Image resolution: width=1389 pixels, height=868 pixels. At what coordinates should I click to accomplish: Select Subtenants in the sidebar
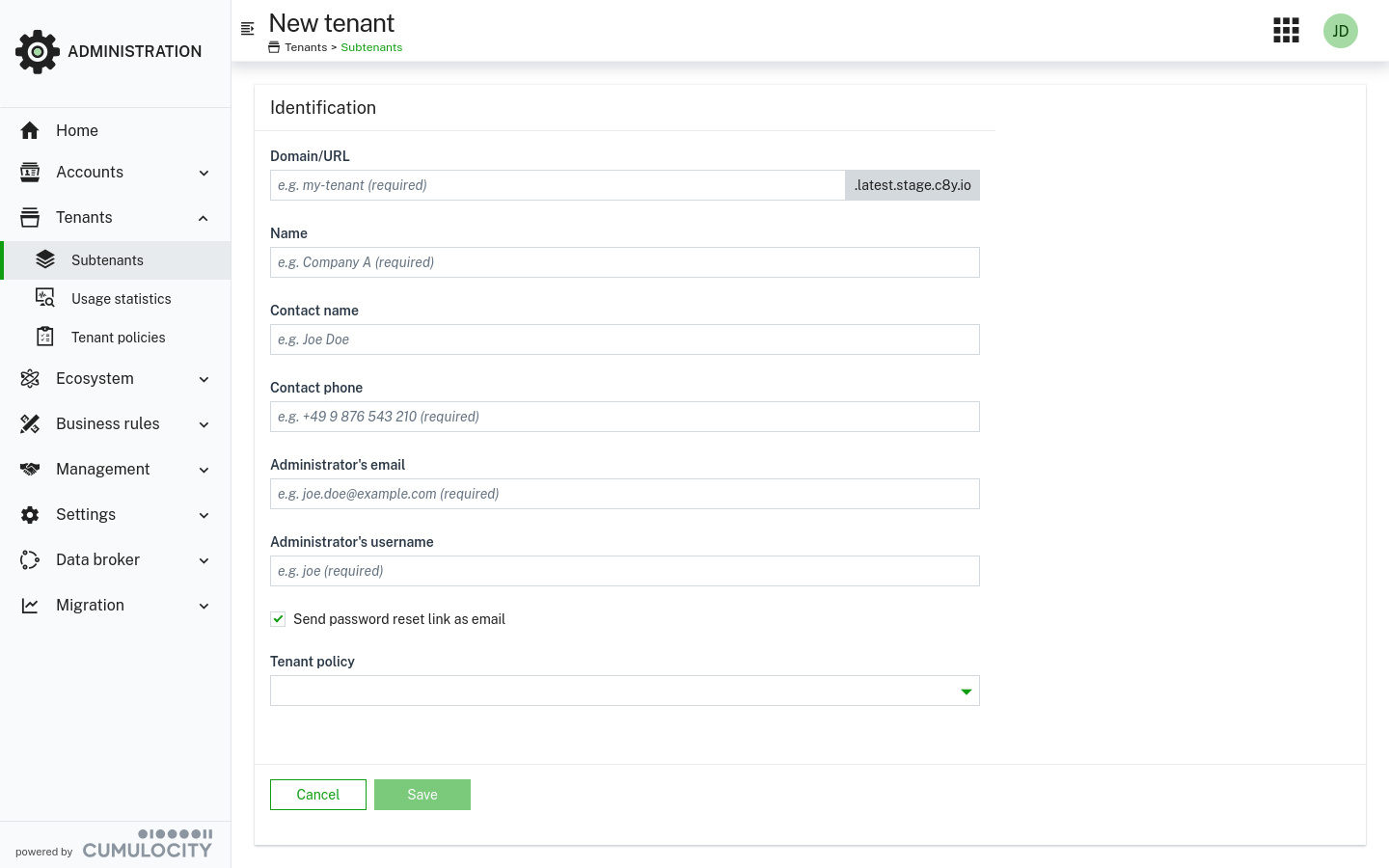107,260
